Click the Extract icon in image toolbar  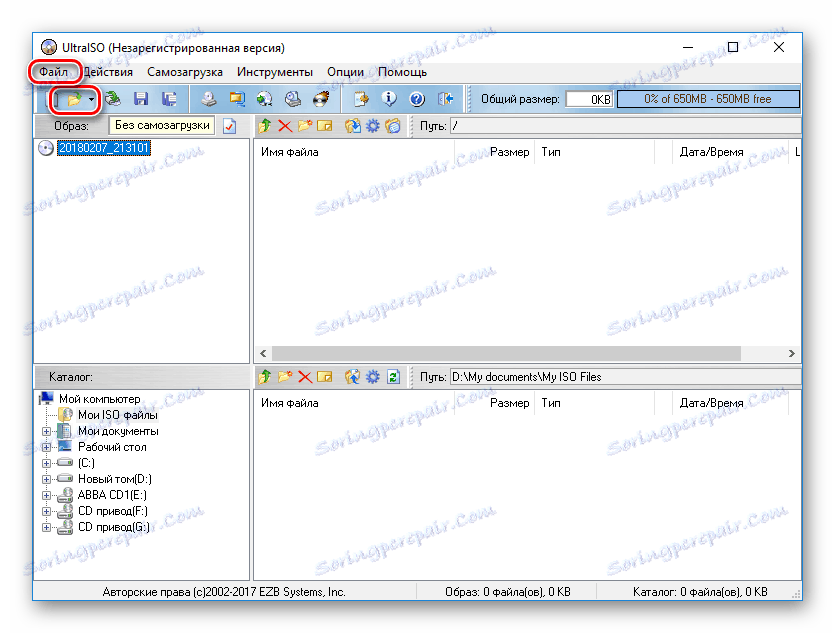click(352, 126)
